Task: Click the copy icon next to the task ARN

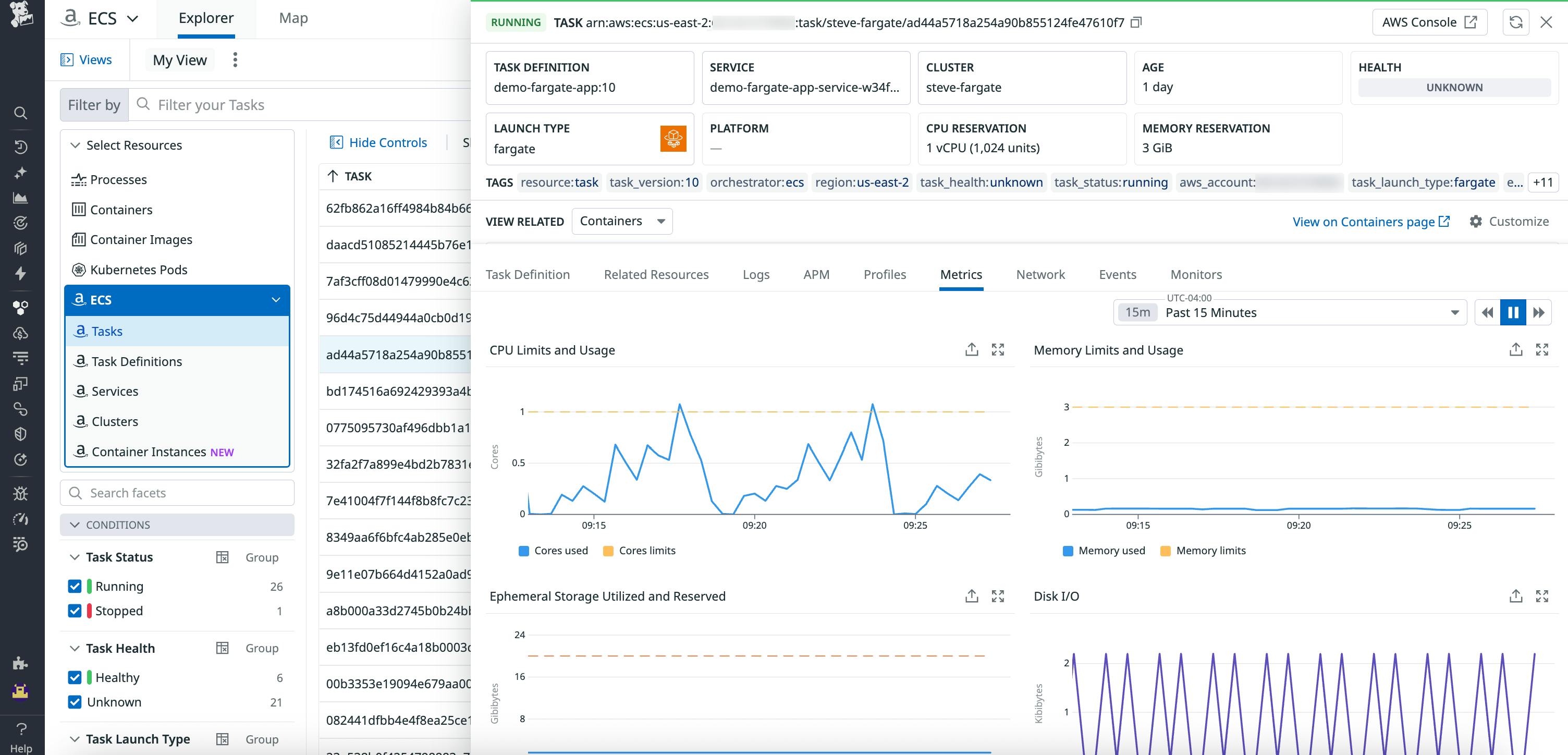Action: click(1136, 22)
